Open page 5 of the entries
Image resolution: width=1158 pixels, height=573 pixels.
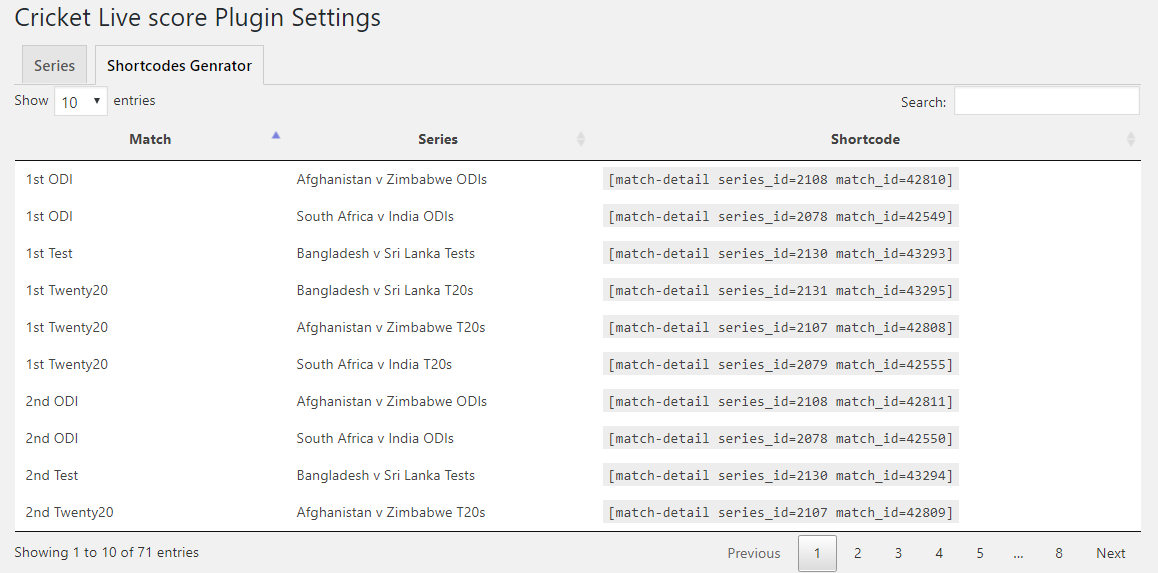pos(980,553)
